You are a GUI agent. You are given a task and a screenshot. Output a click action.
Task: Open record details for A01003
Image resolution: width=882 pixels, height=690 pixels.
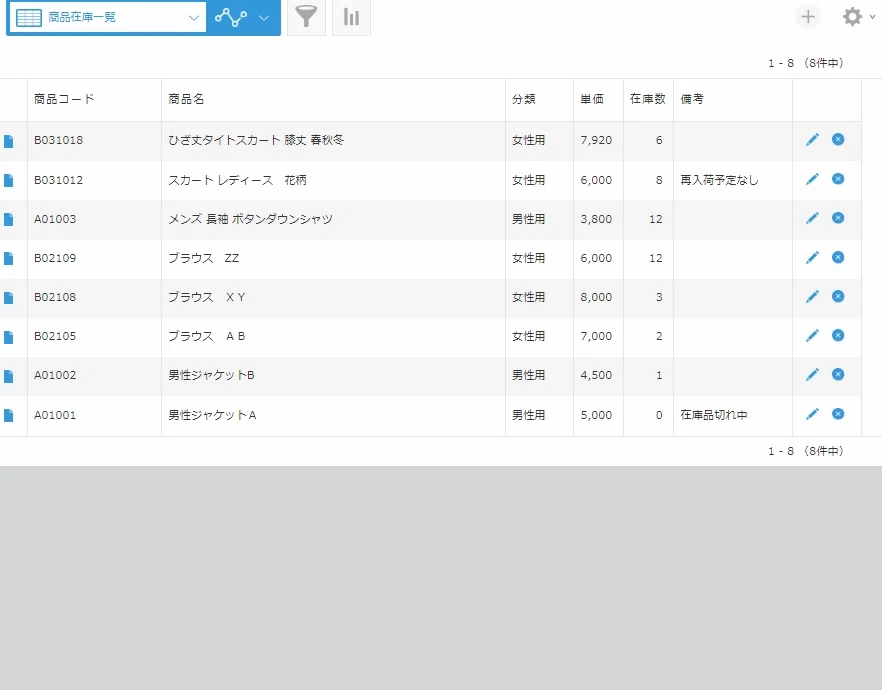point(8,219)
